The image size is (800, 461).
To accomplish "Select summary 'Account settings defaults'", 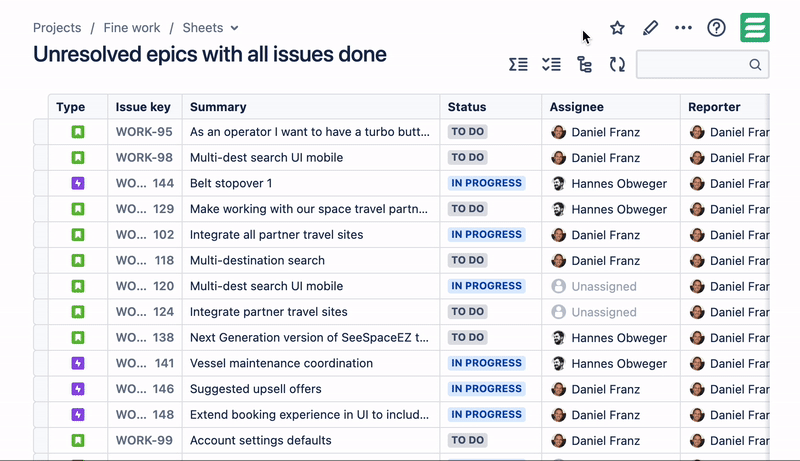I will click(x=261, y=440).
